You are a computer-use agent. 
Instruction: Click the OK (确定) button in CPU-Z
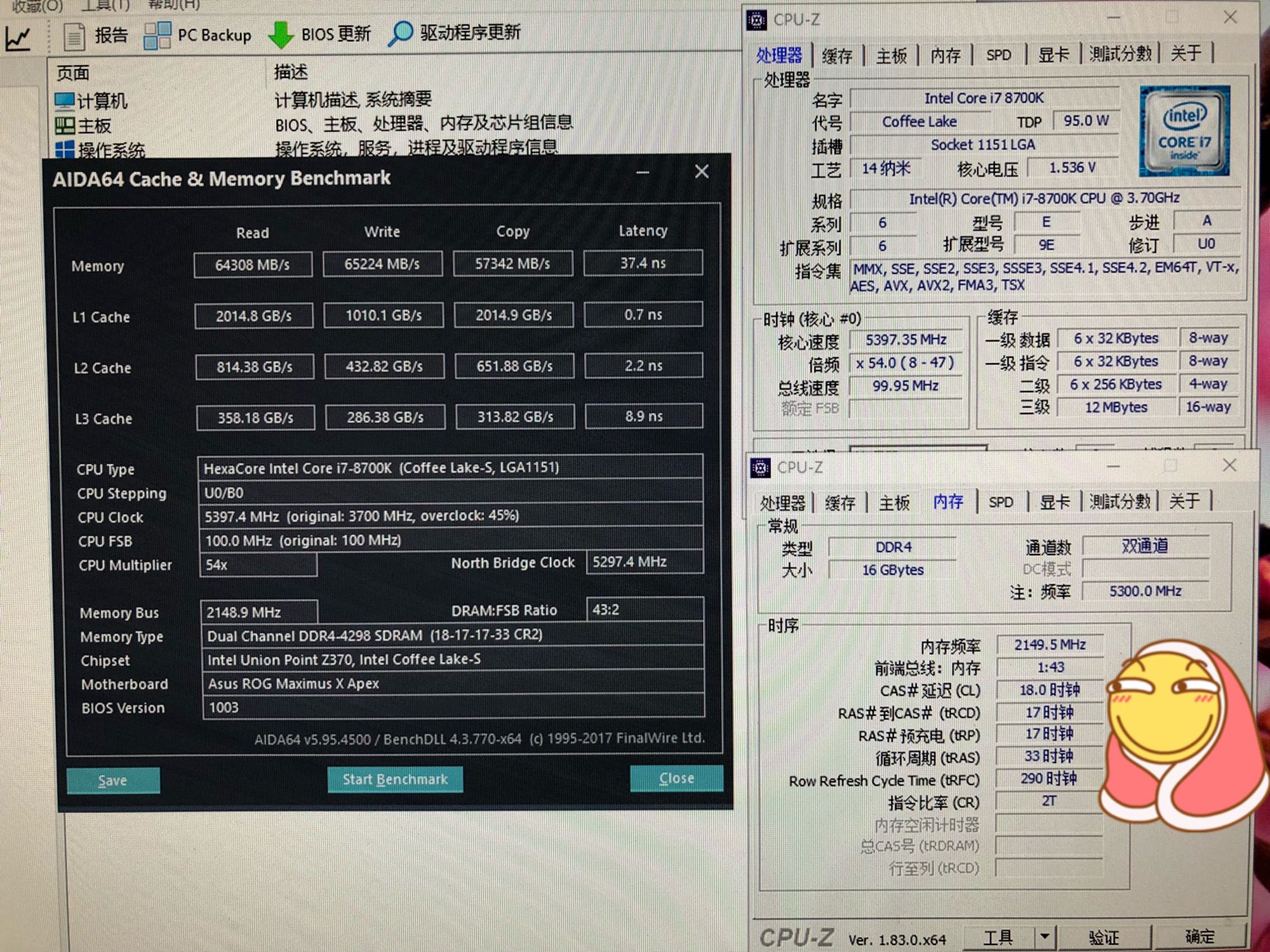pyautogui.click(x=1200, y=936)
